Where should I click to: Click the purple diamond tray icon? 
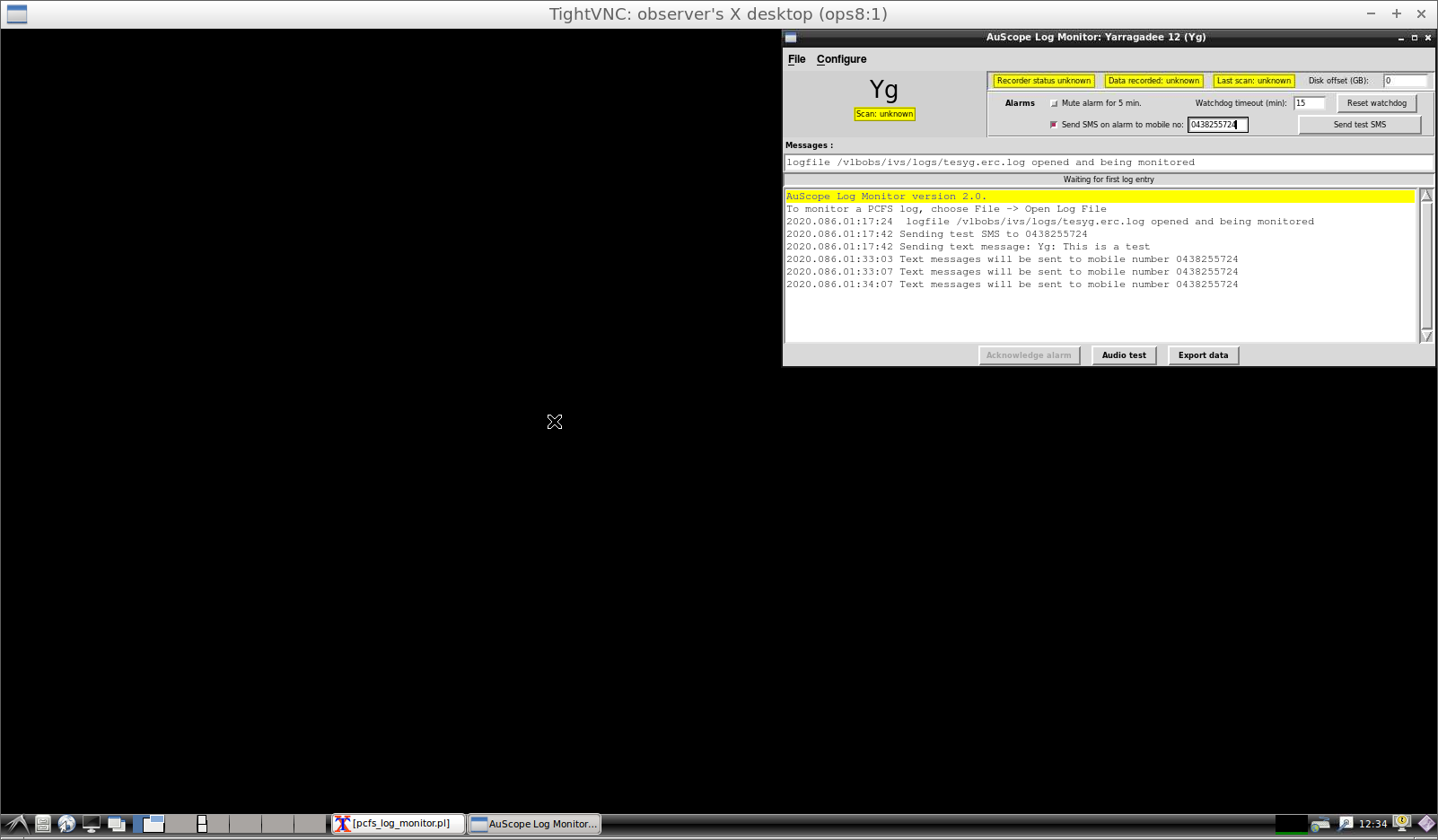(x=1425, y=824)
